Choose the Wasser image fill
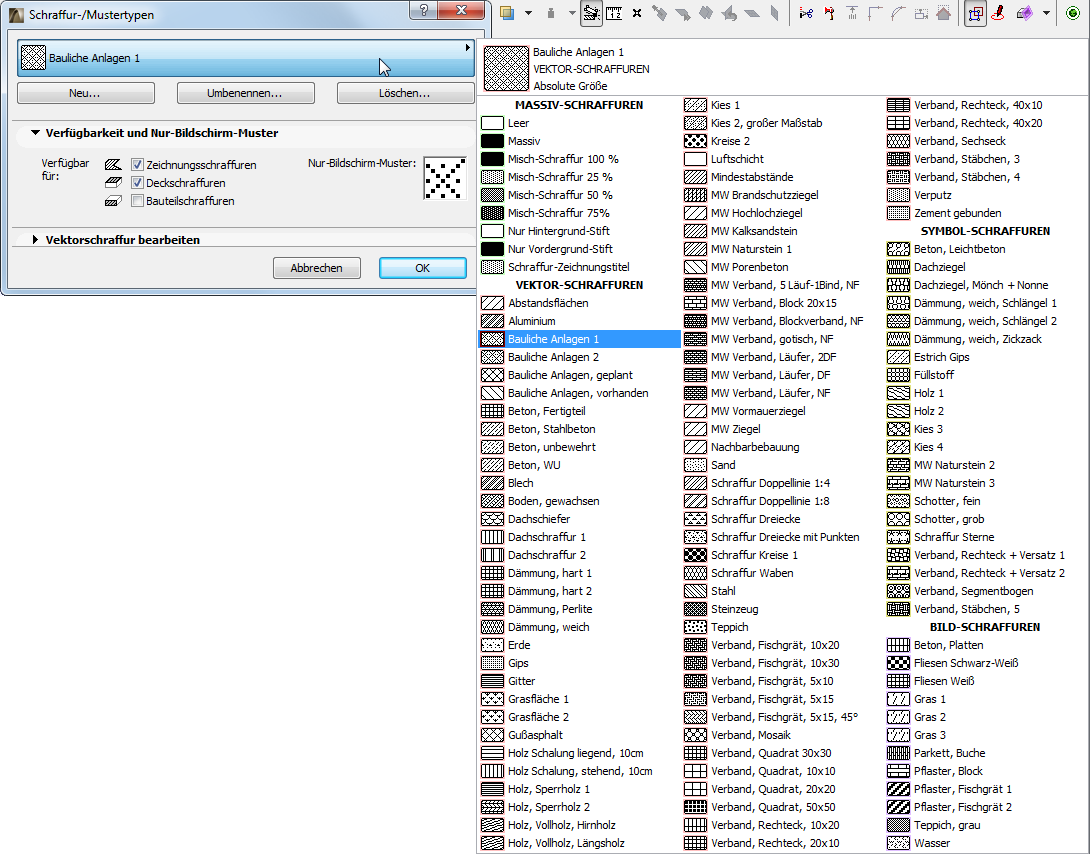The image size is (1090, 854). 985,844
